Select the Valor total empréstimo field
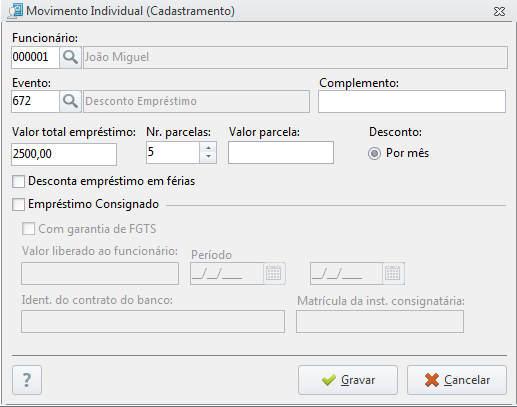 [64, 154]
